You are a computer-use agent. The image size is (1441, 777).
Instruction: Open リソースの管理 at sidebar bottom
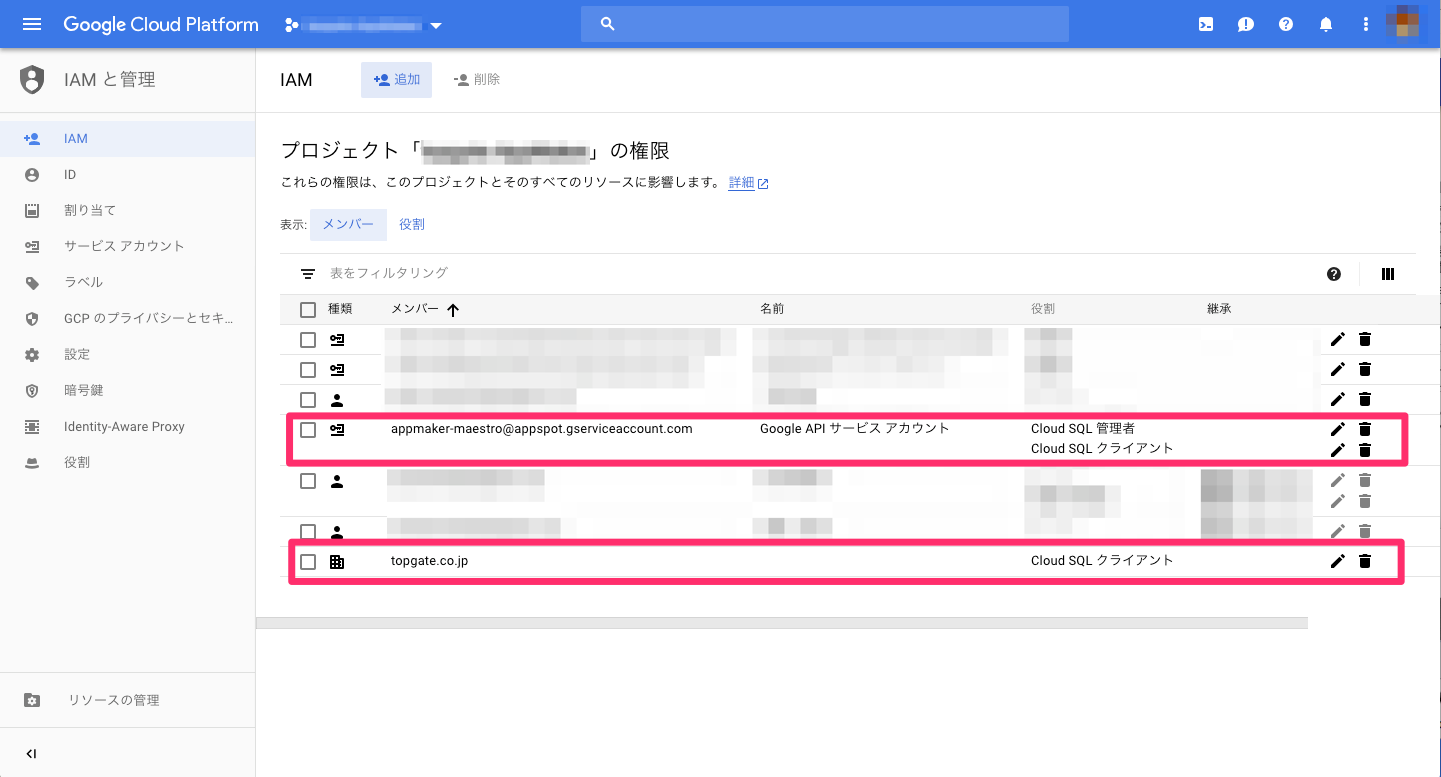[x=128, y=700]
